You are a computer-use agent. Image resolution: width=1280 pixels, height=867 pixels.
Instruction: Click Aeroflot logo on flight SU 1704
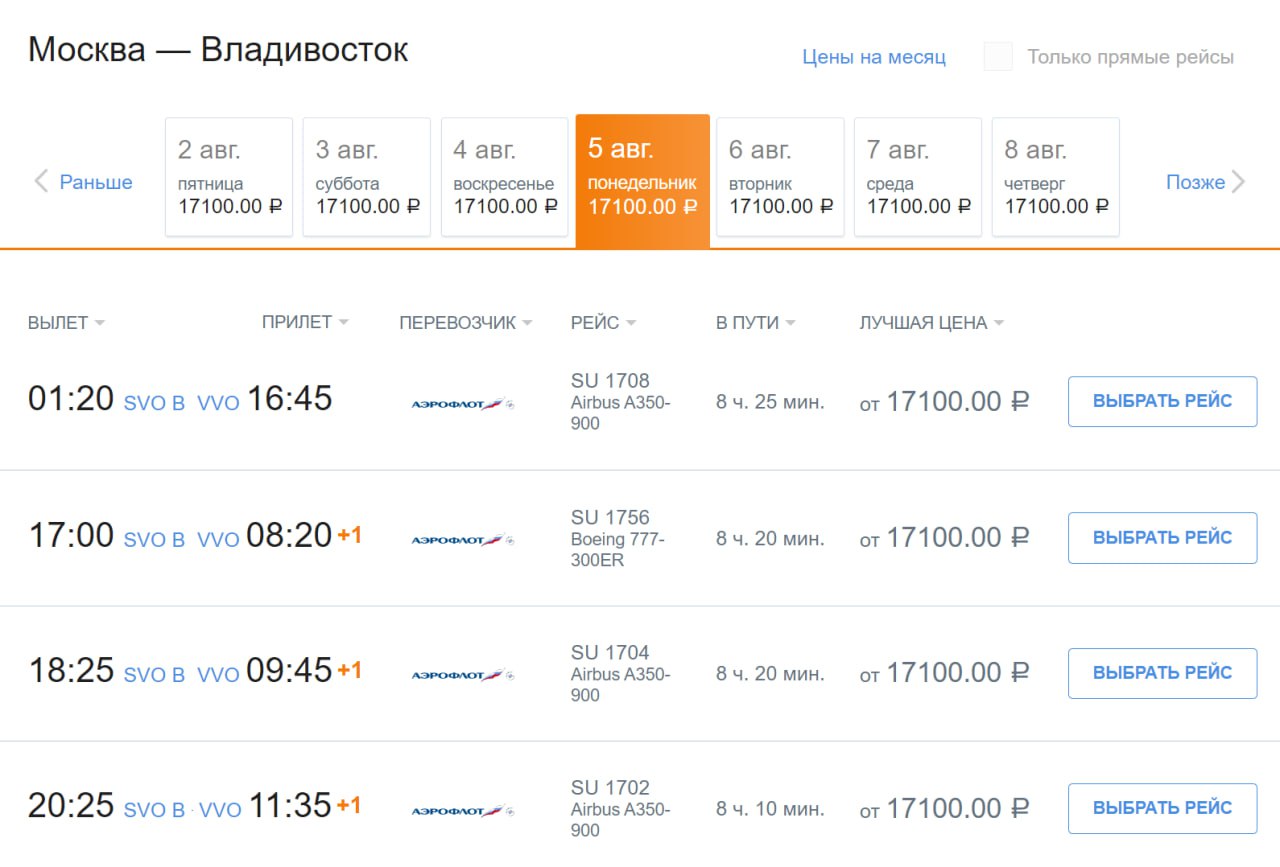pos(463,675)
